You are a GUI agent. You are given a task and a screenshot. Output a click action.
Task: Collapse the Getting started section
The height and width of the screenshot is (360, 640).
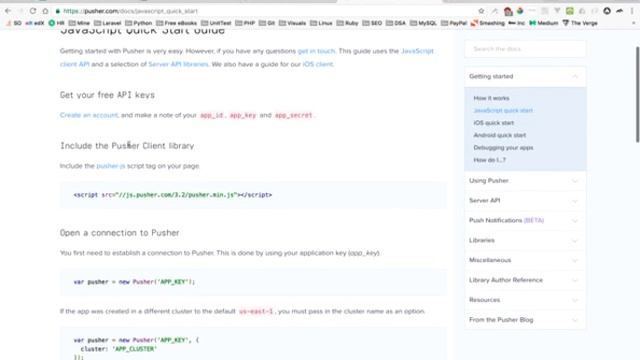(525, 76)
